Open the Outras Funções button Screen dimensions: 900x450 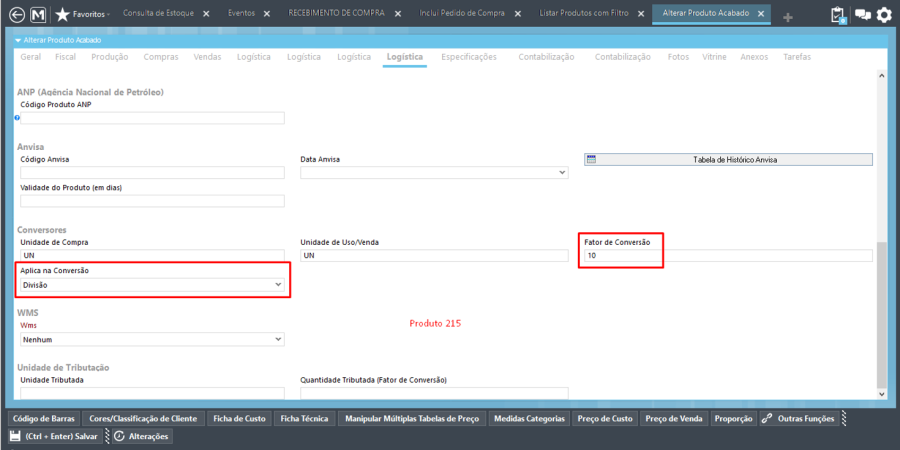799,418
